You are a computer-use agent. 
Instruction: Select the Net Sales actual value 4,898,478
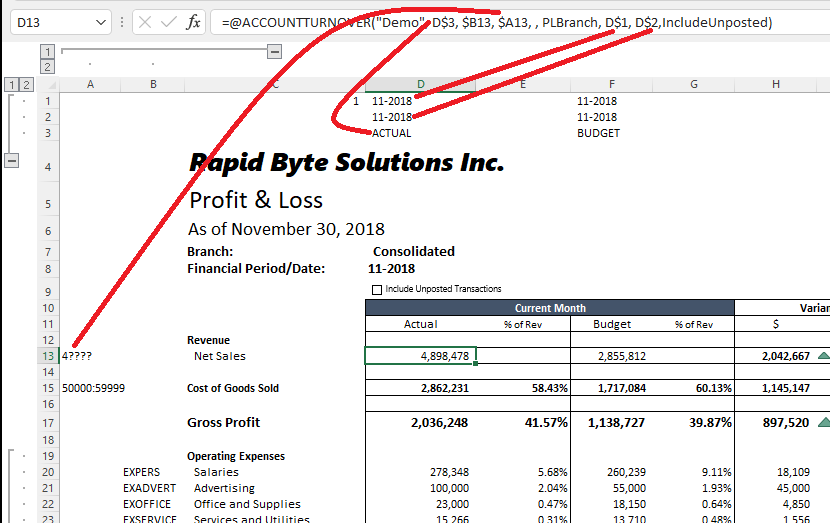coord(445,356)
